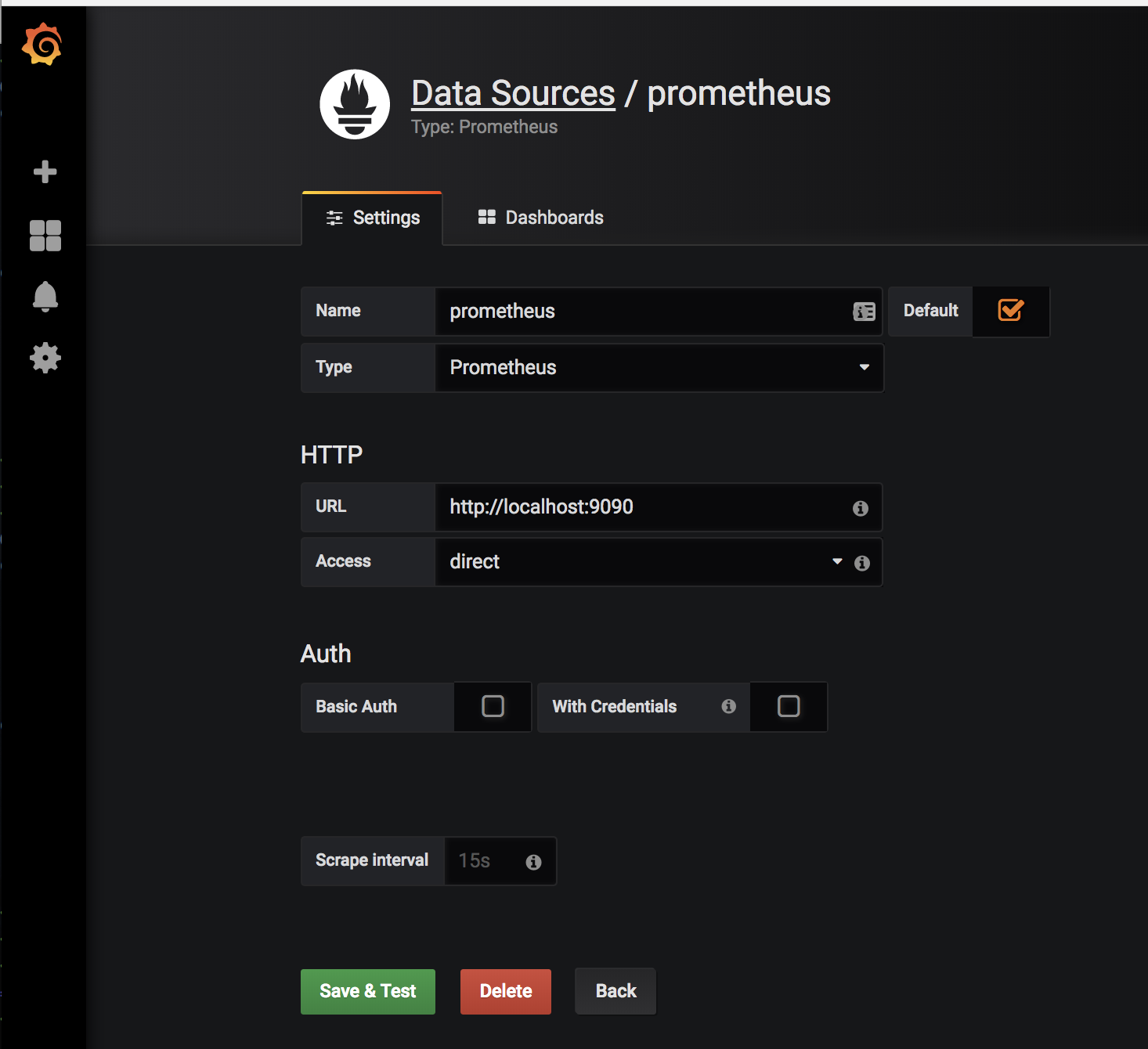Click the "Default" label
The image size is (1148, 1049).
[931, 311]
